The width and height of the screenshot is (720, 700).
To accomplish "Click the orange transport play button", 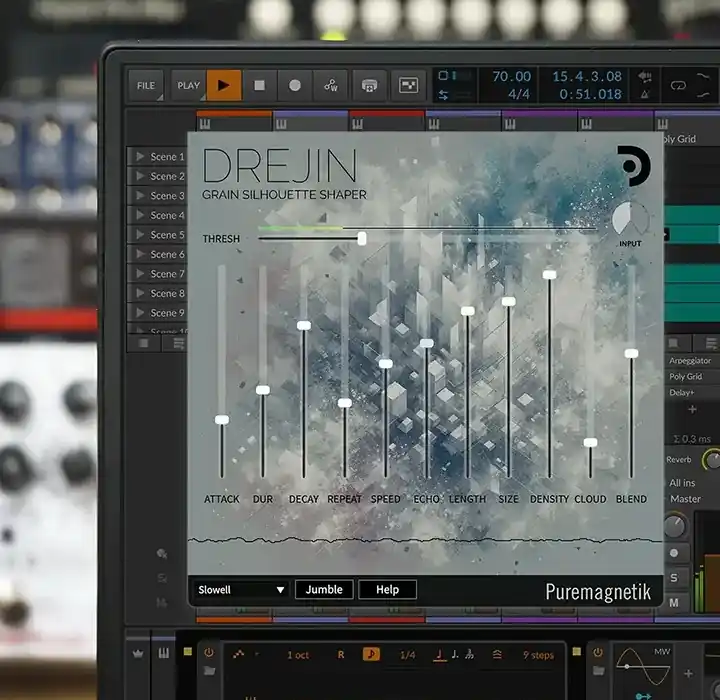I will click(x=224, y=85).
